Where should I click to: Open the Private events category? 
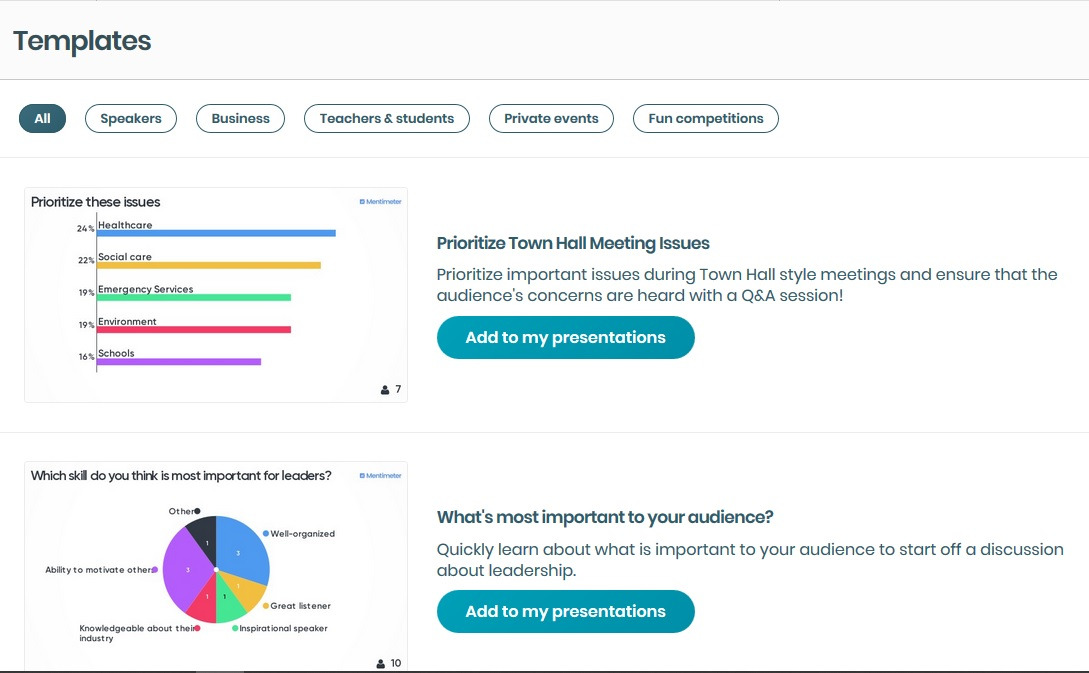[x=551, y=118]
